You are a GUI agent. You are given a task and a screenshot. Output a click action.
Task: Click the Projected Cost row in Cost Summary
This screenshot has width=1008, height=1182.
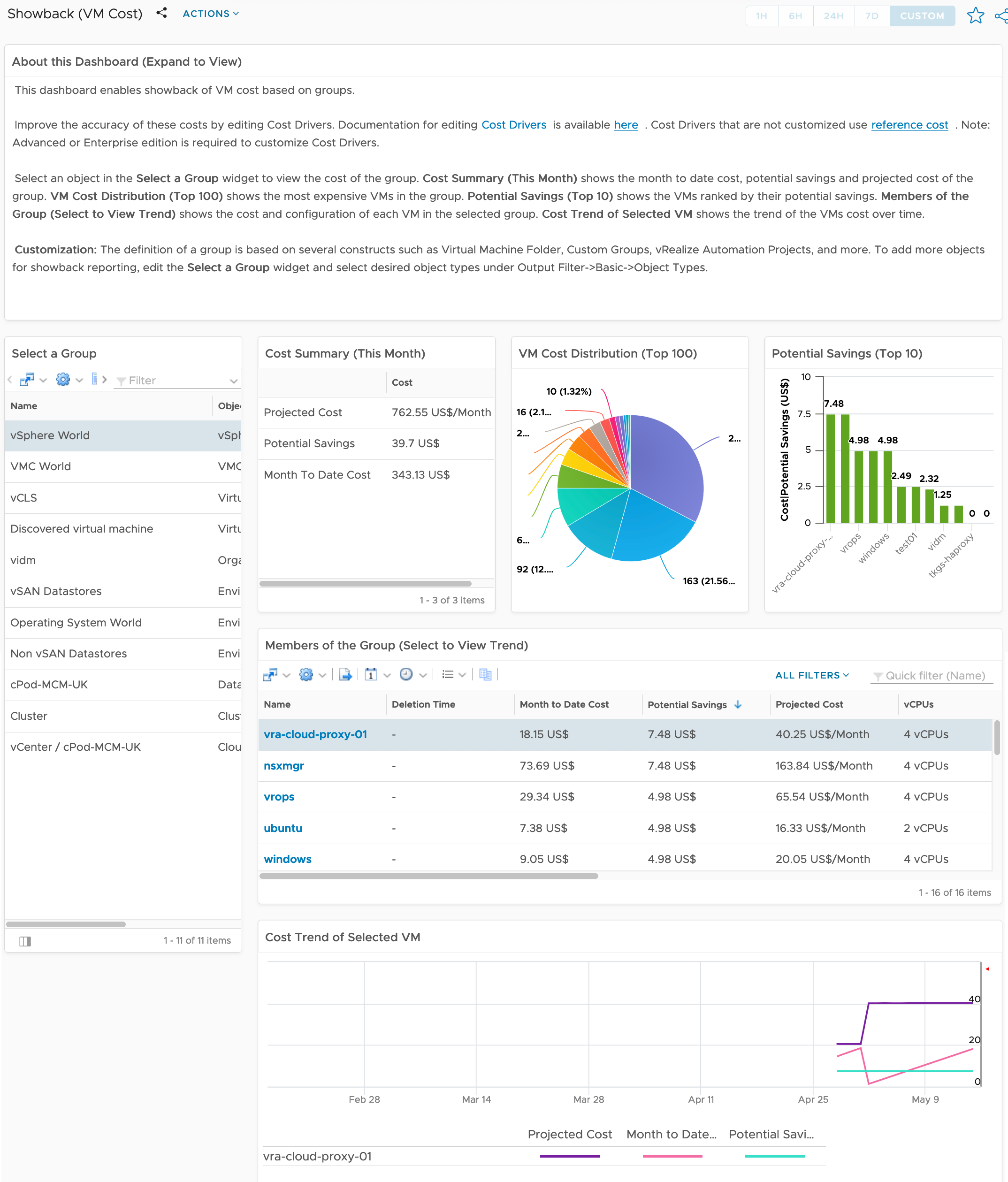pyautogui.click(x=376, y=412)
